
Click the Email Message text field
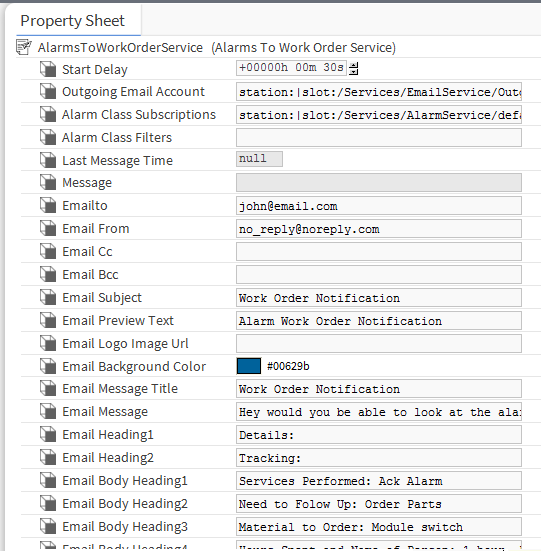tap(379, 412)
